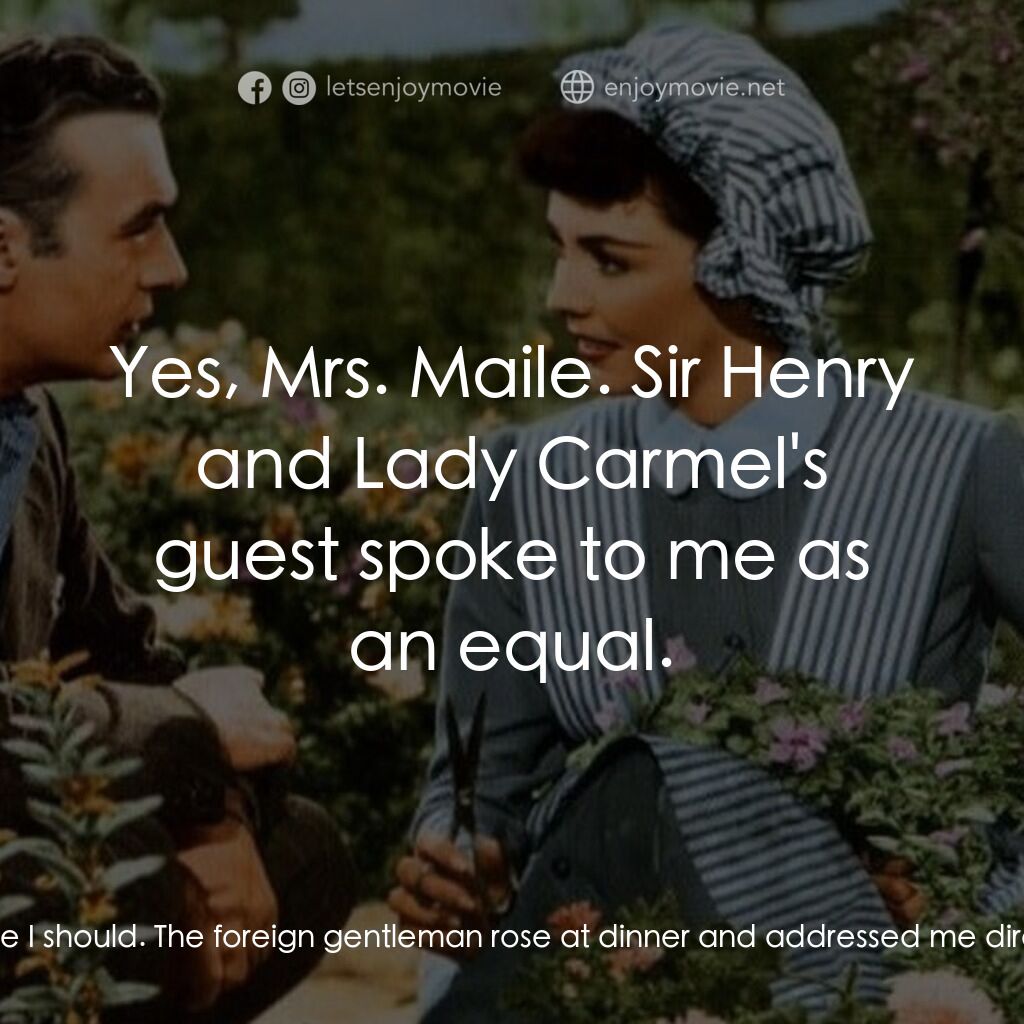Select the words "an equal."
This screenshot has height=1024, width=1024.
point(512,647)
